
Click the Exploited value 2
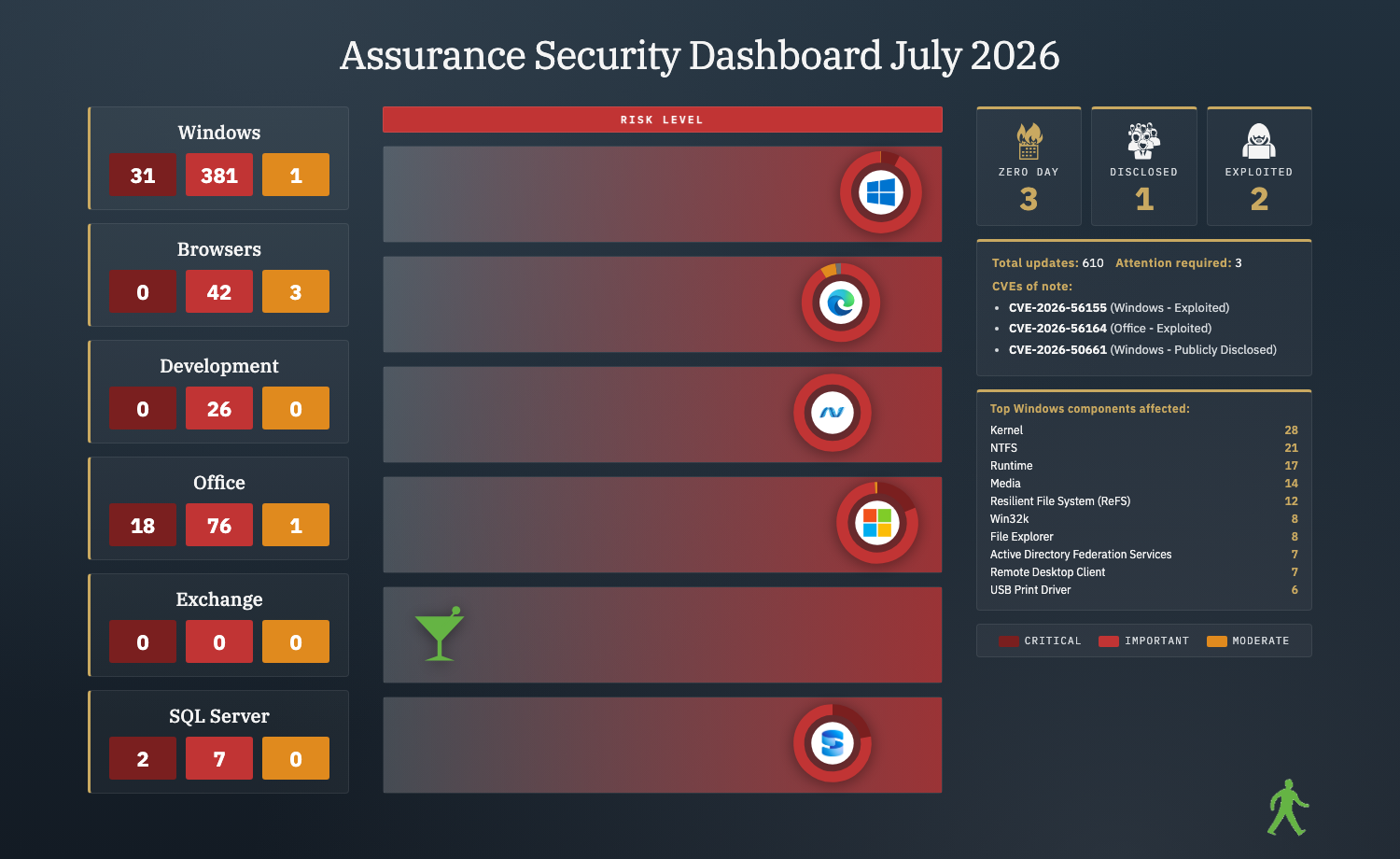click(x=1259, y=199)
